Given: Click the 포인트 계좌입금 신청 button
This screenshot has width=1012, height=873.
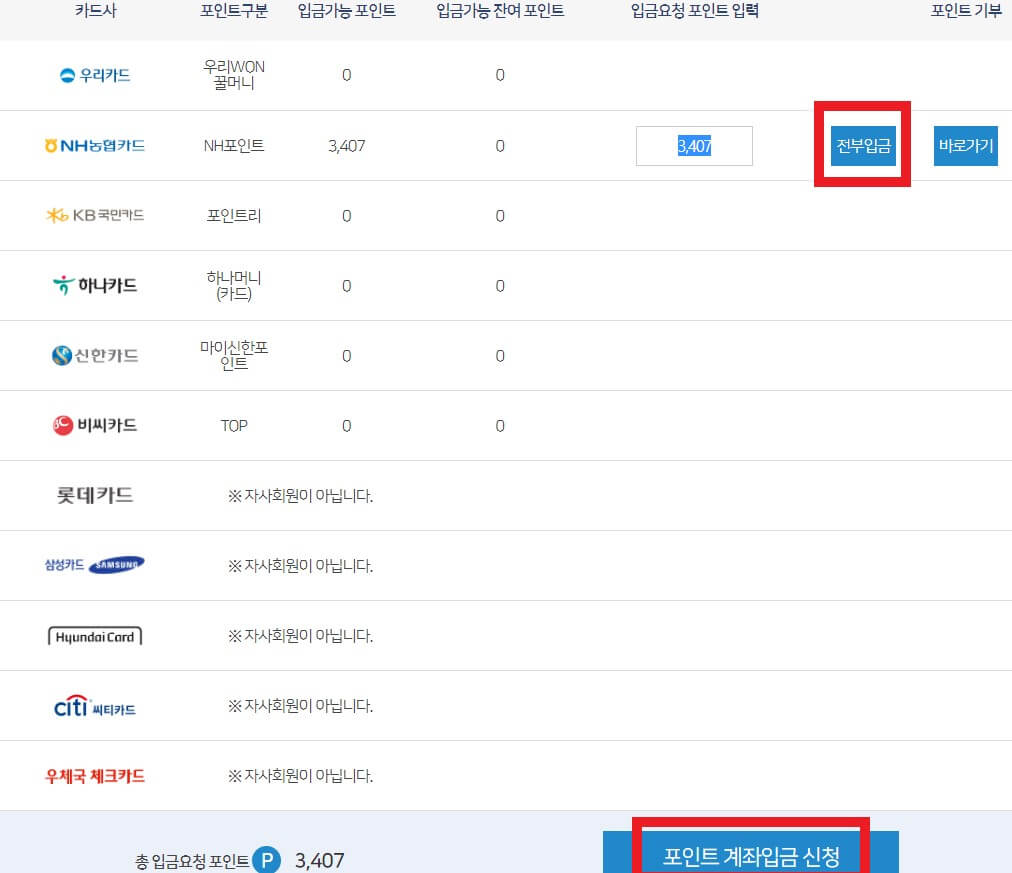Looking at the screenshot, I should click(x=750, y=855).
